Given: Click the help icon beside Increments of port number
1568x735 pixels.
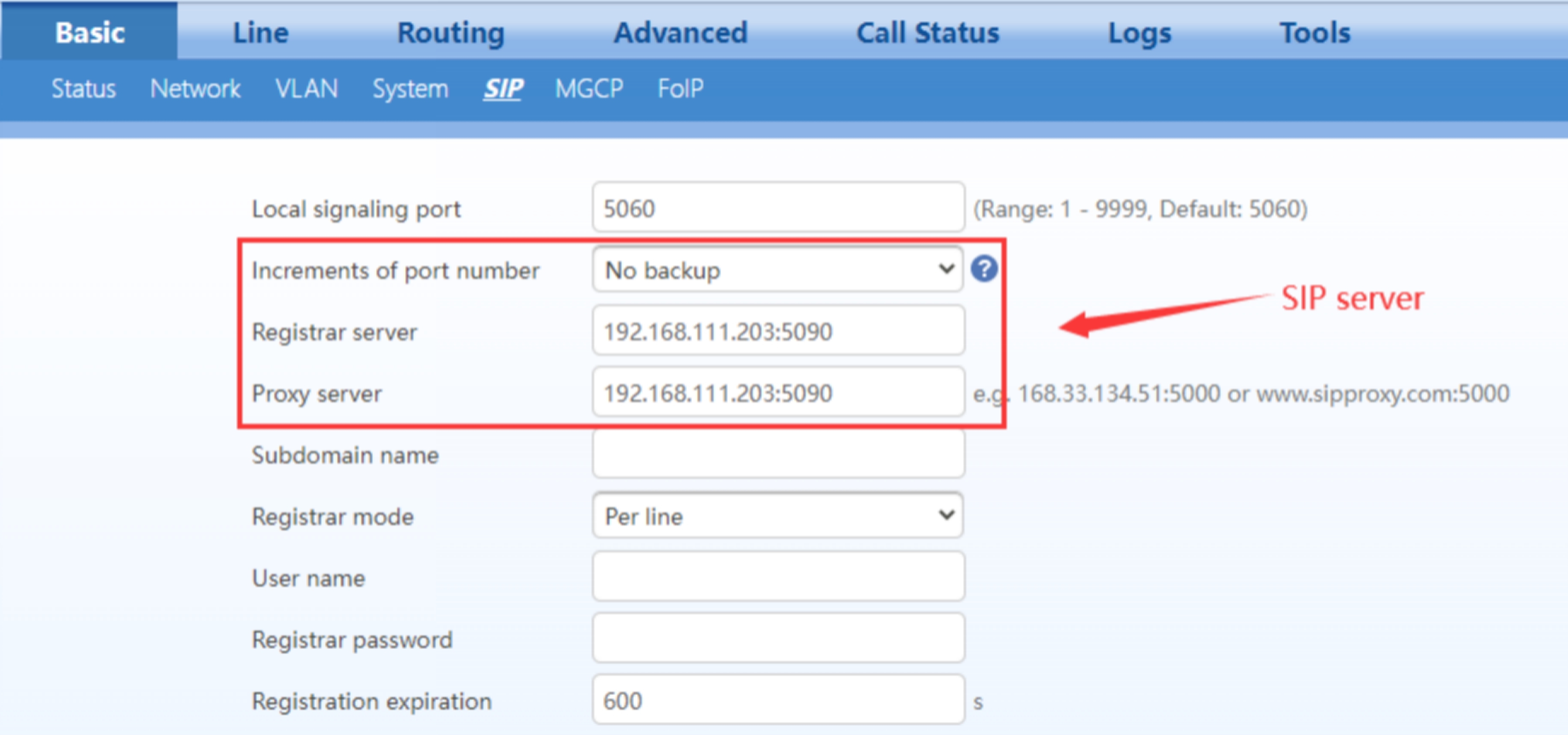Looking at the screenshot, I should (x=984, y=268).
